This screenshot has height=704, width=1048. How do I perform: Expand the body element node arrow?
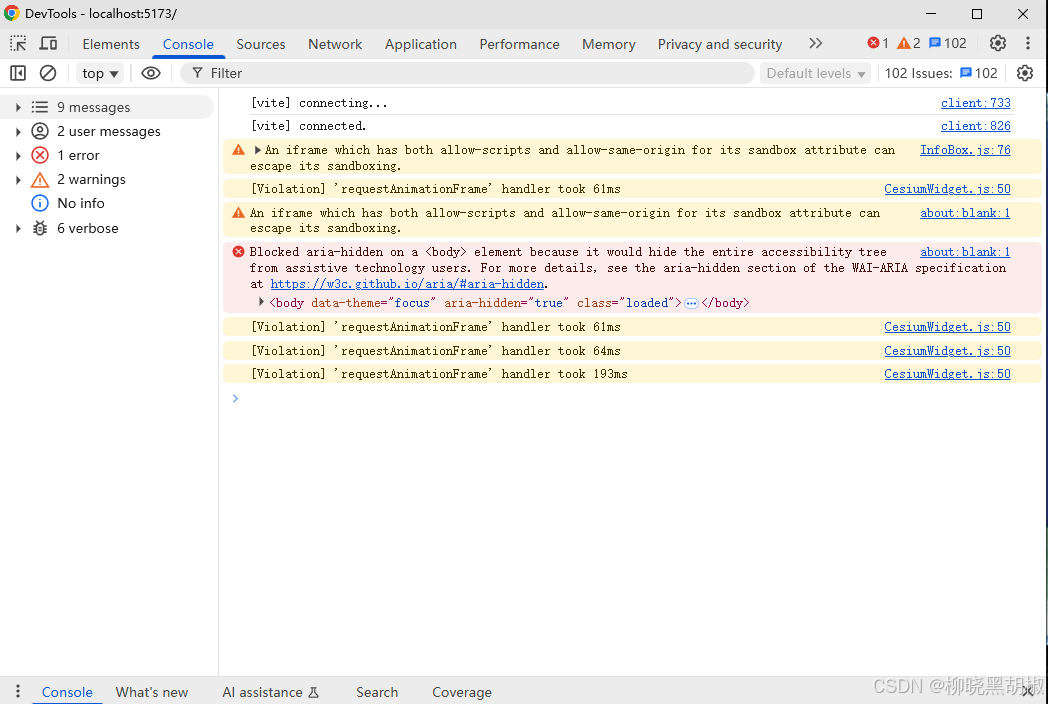(x=261, y=302)
